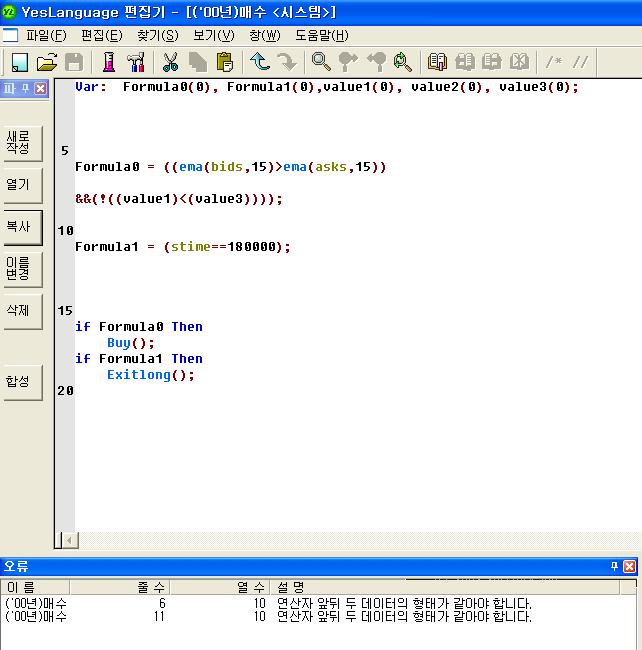Click the new document toolbar icon
The width and height of the screenshot is (642, 650).
20,62
